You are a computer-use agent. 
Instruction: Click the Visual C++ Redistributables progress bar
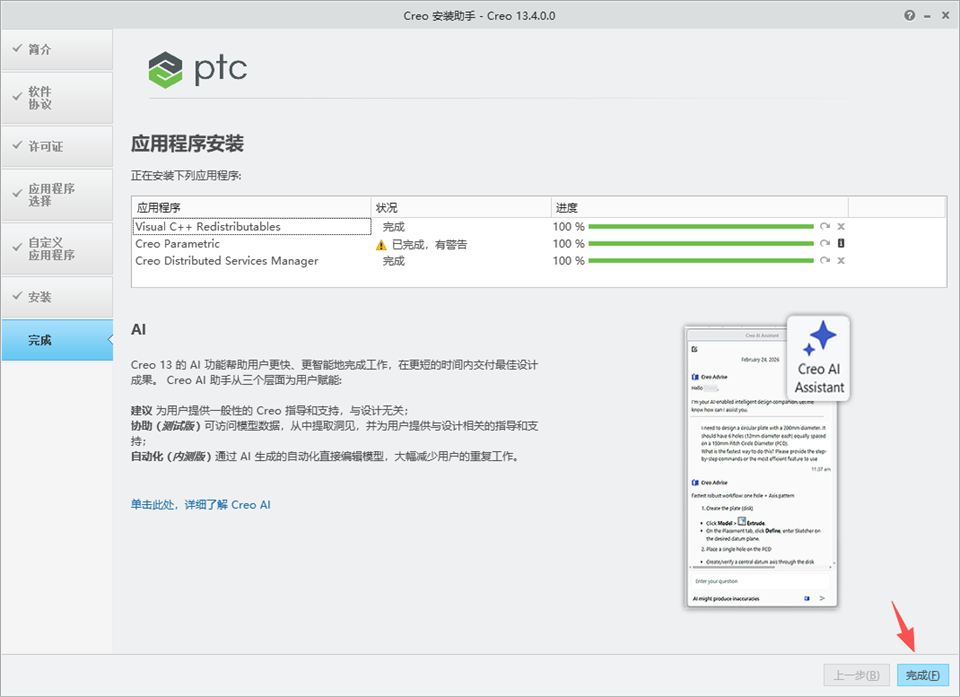click(701, 227)
